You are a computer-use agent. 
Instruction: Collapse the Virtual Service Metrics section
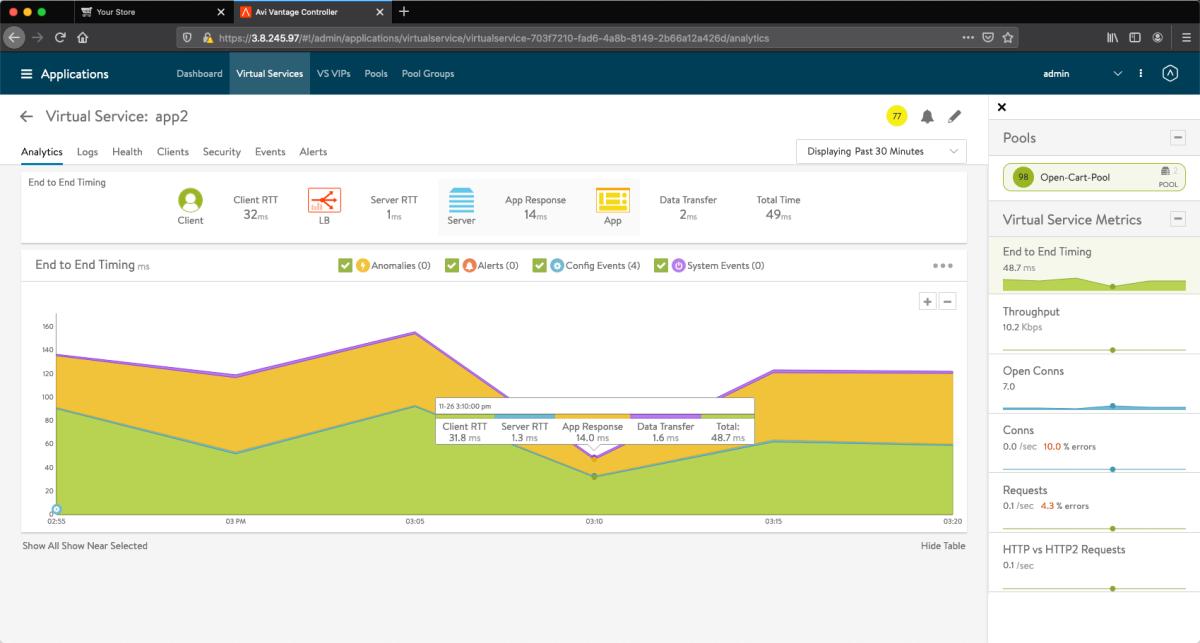point(1178,219)
